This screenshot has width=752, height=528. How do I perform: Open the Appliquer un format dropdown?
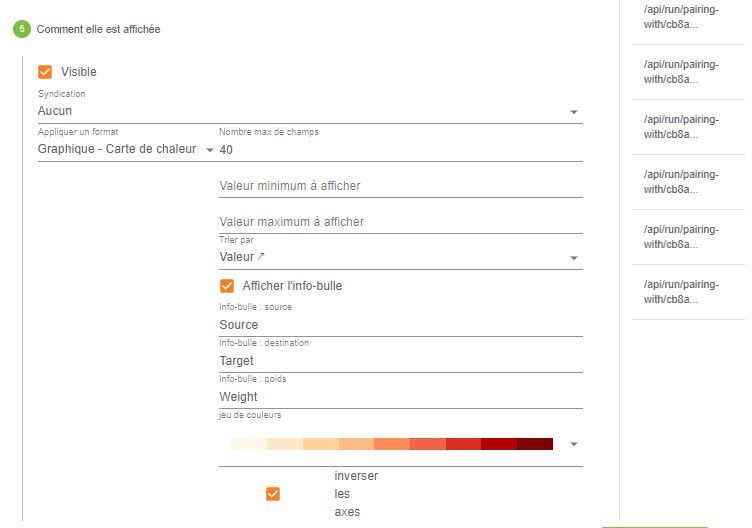(126, 149)
